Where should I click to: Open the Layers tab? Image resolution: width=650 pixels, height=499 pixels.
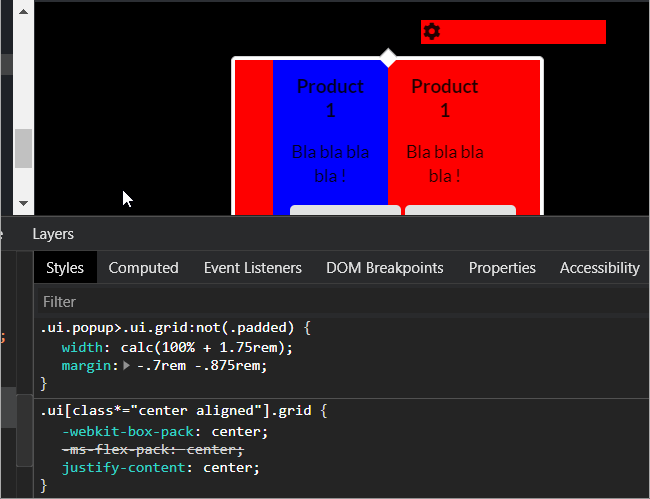click(53, 234)
